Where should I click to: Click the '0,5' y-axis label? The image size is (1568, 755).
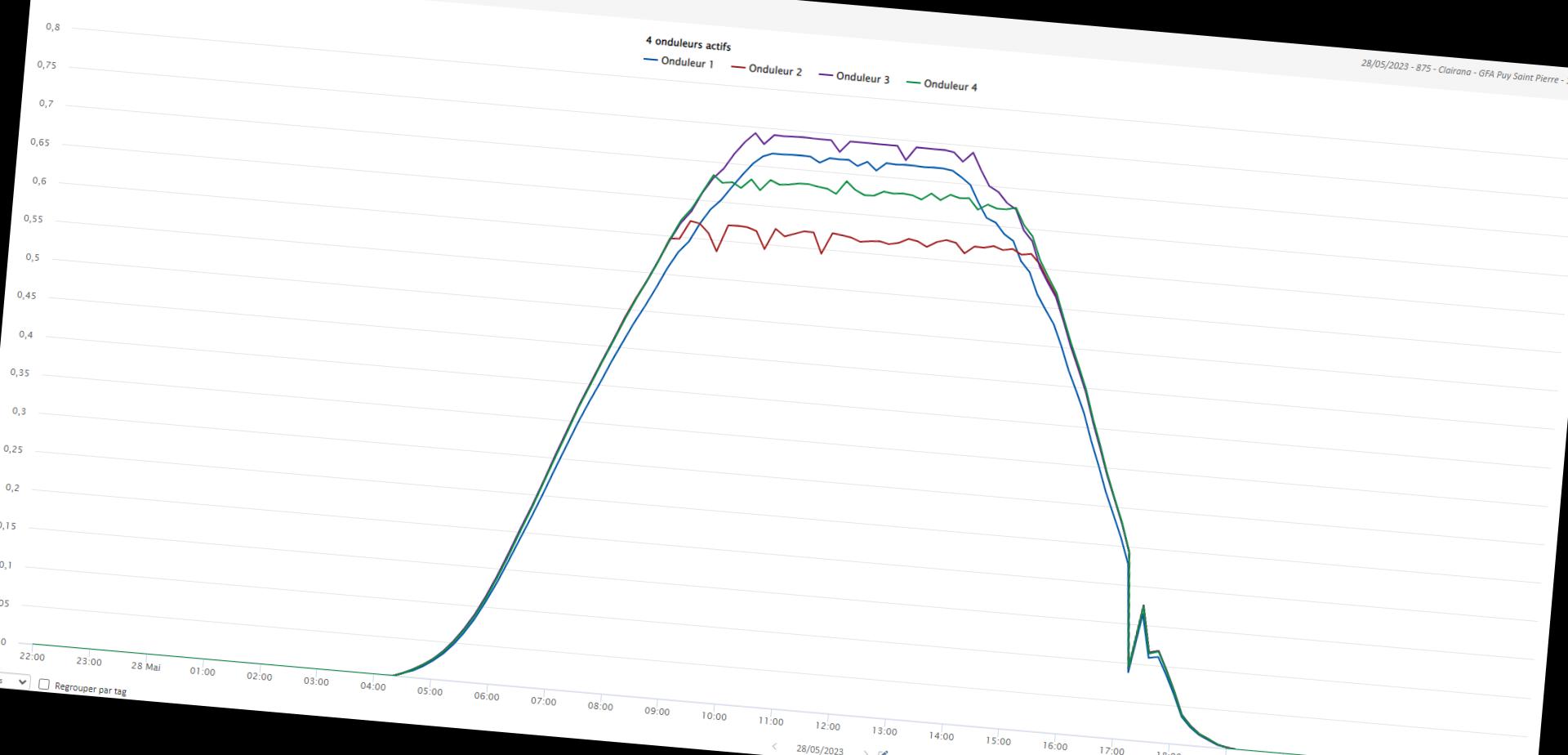[x=33, y=257]
